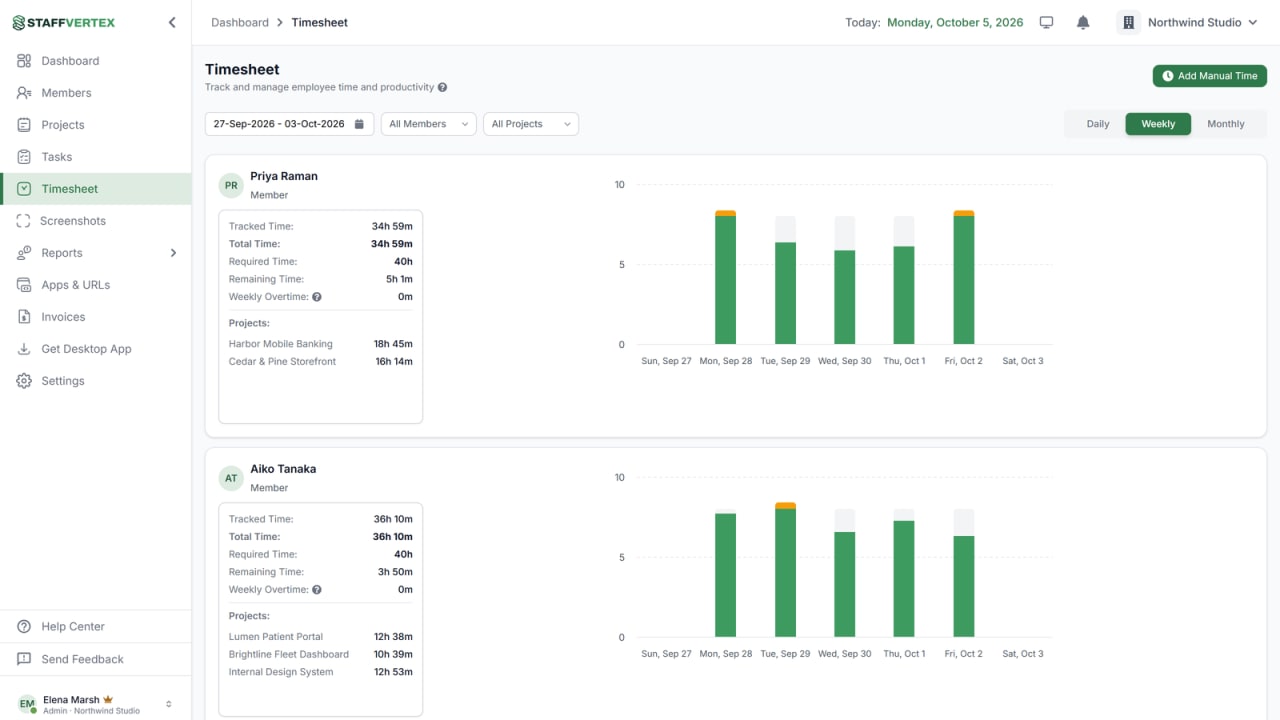The height and width of the screenshot is (720, 1280).
Task: Click the help icon beside Timesheet subtitle
Action: click(x=442, y=87)
